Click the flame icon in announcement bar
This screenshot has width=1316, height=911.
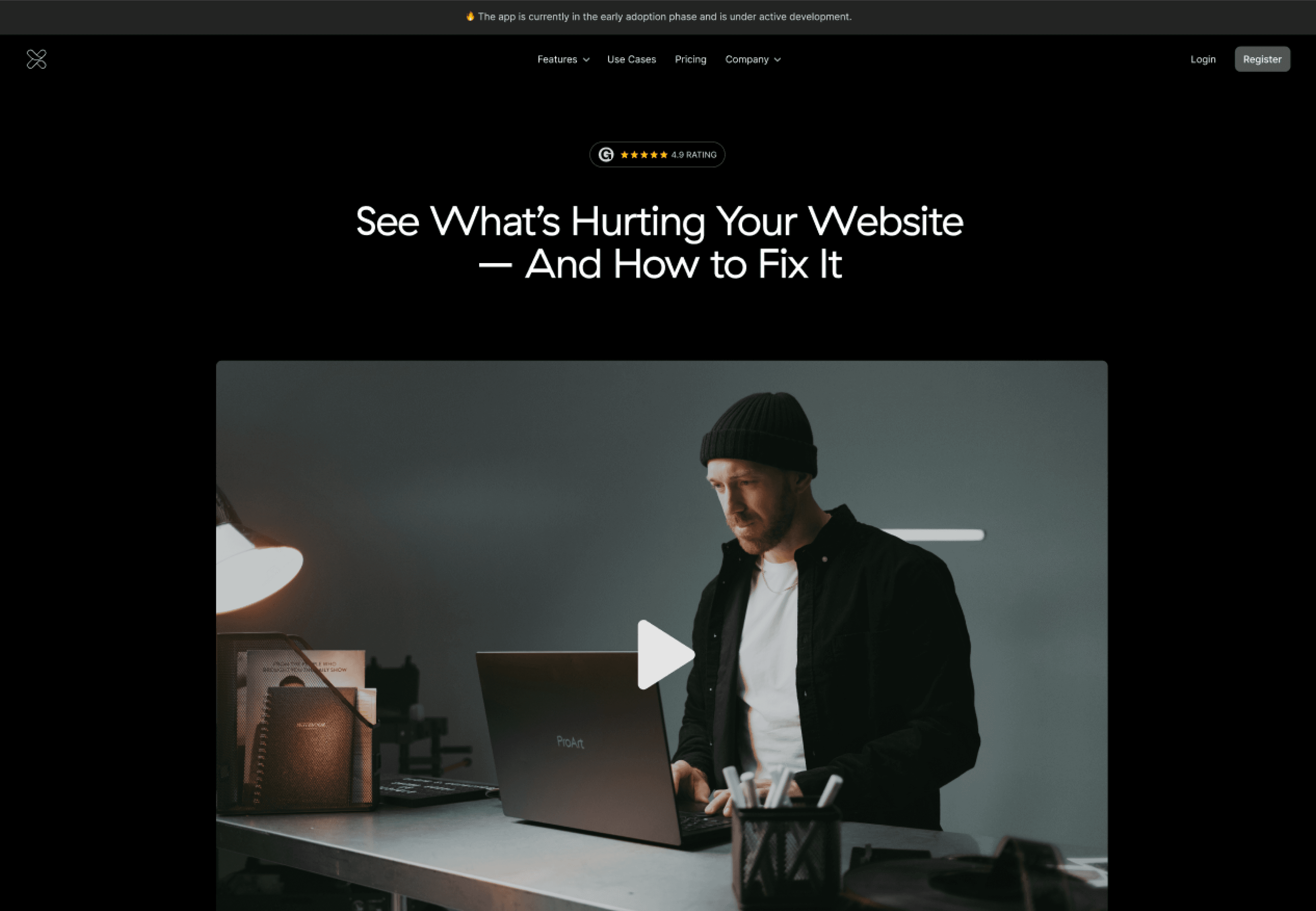pyautogui.click(x=470, y=16)
